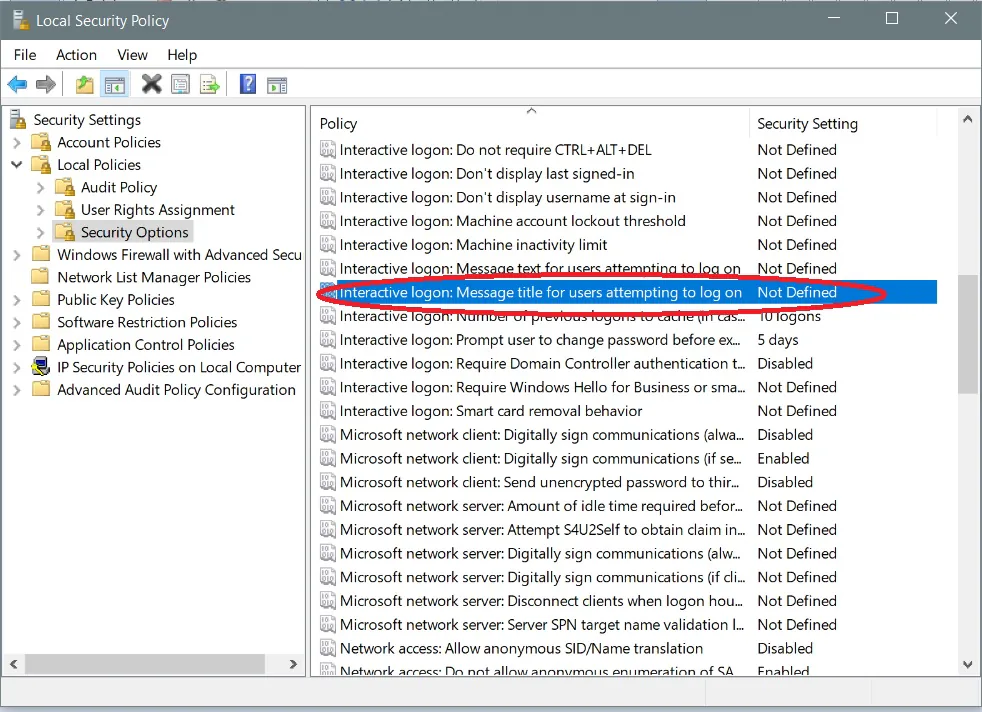Click the policy icon beside Allow anonymous SID/Name translation

click(x=328, y=648)
